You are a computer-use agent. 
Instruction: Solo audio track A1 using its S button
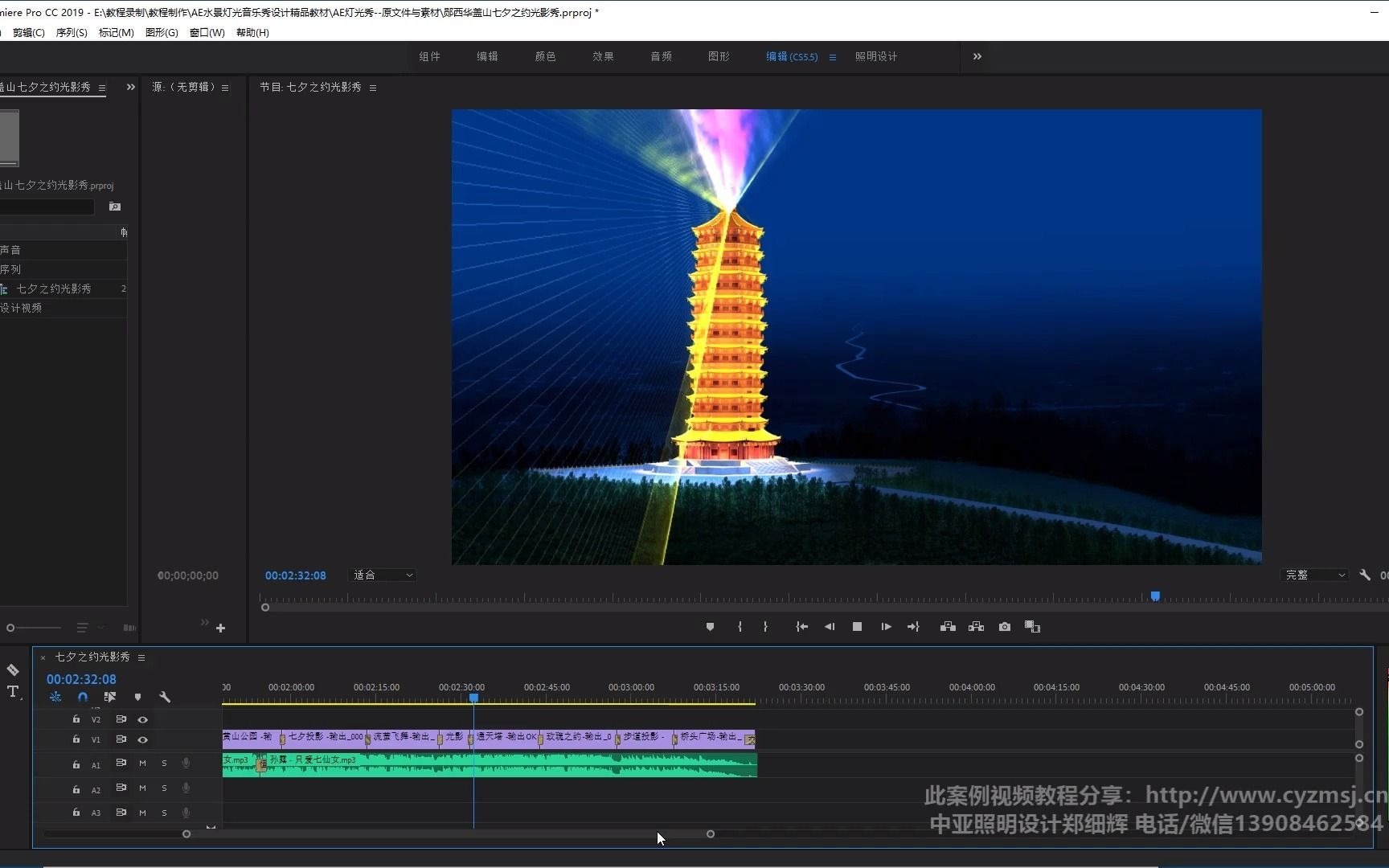pos(164,764)
